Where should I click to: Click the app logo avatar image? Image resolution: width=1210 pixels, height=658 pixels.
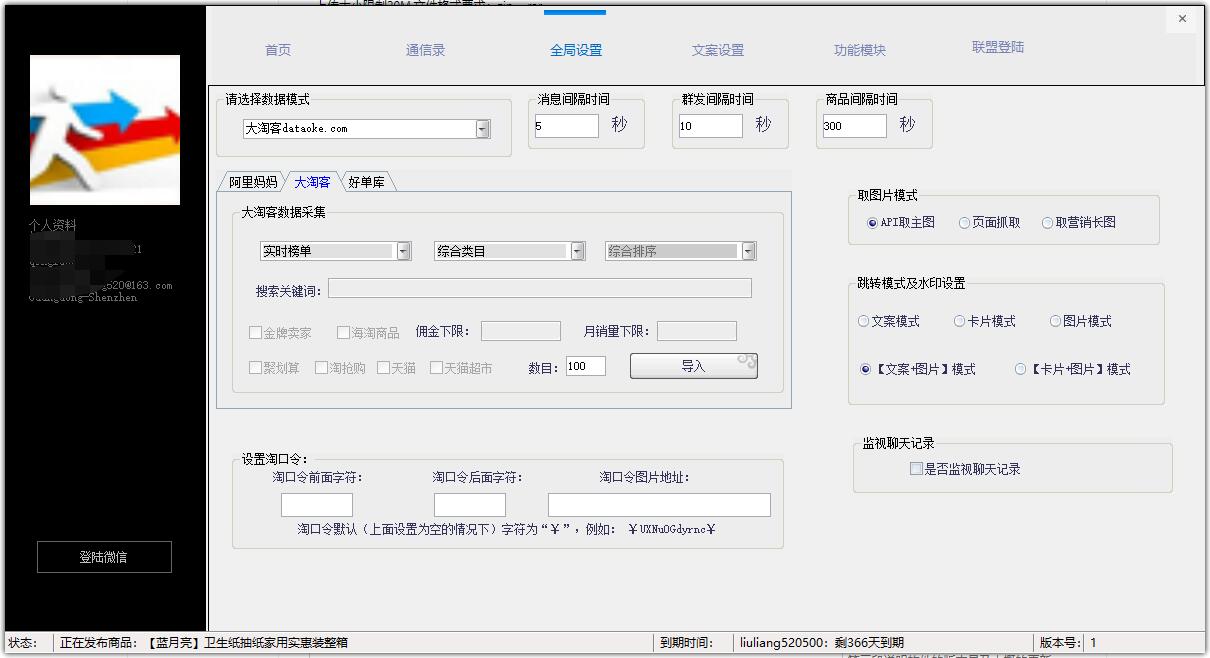[x=104, y=129]
